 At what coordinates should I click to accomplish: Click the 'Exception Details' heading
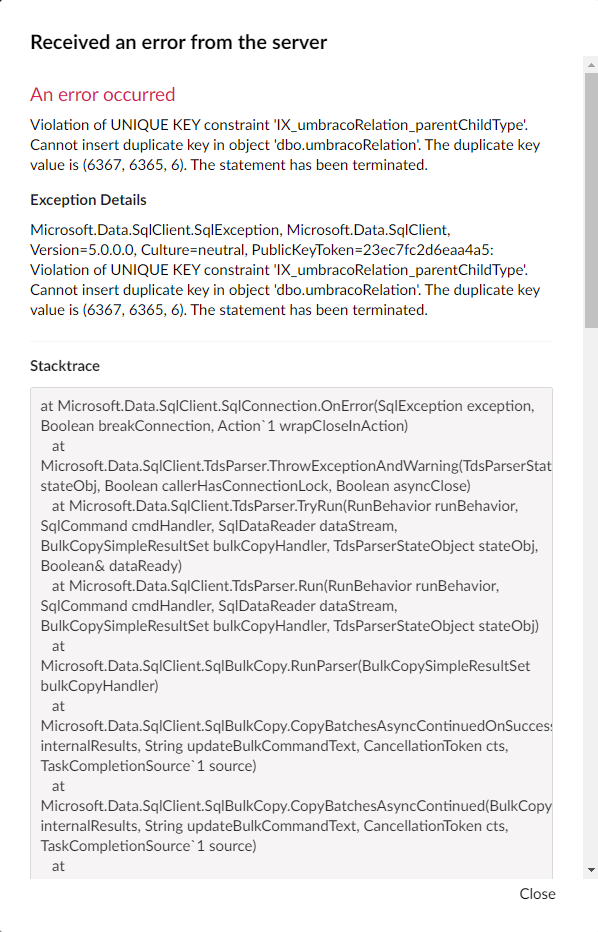(x=88, y=200)
